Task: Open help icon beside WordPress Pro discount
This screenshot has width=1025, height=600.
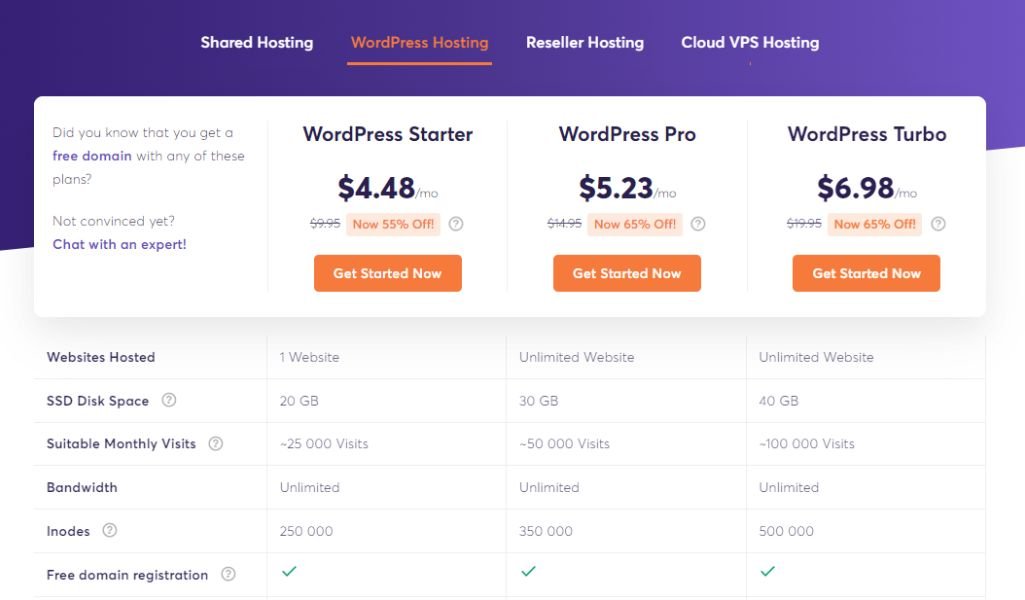Action: [x=698, y=224]
